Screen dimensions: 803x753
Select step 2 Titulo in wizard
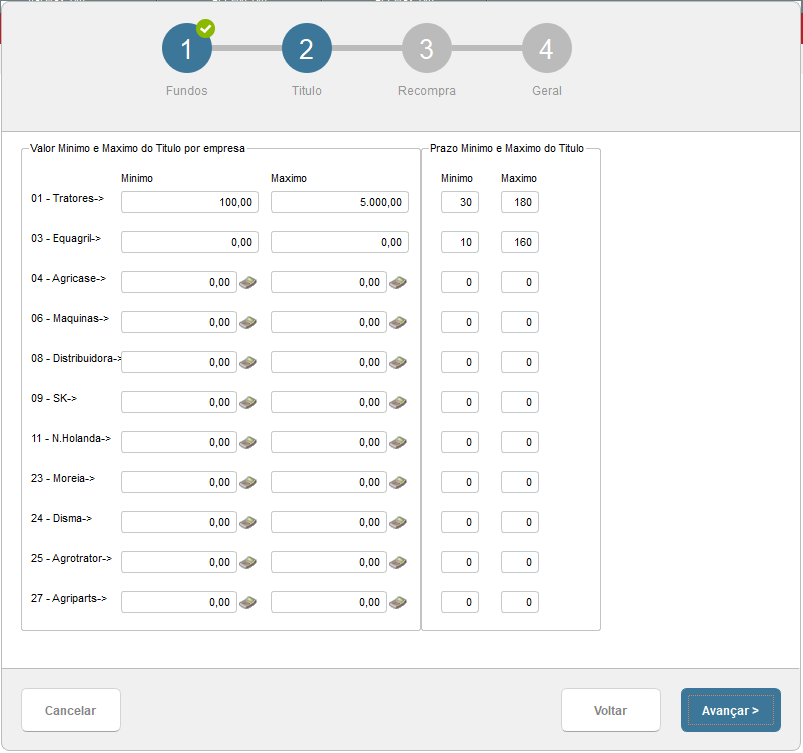pyautogui.click(x=307, y=48)
